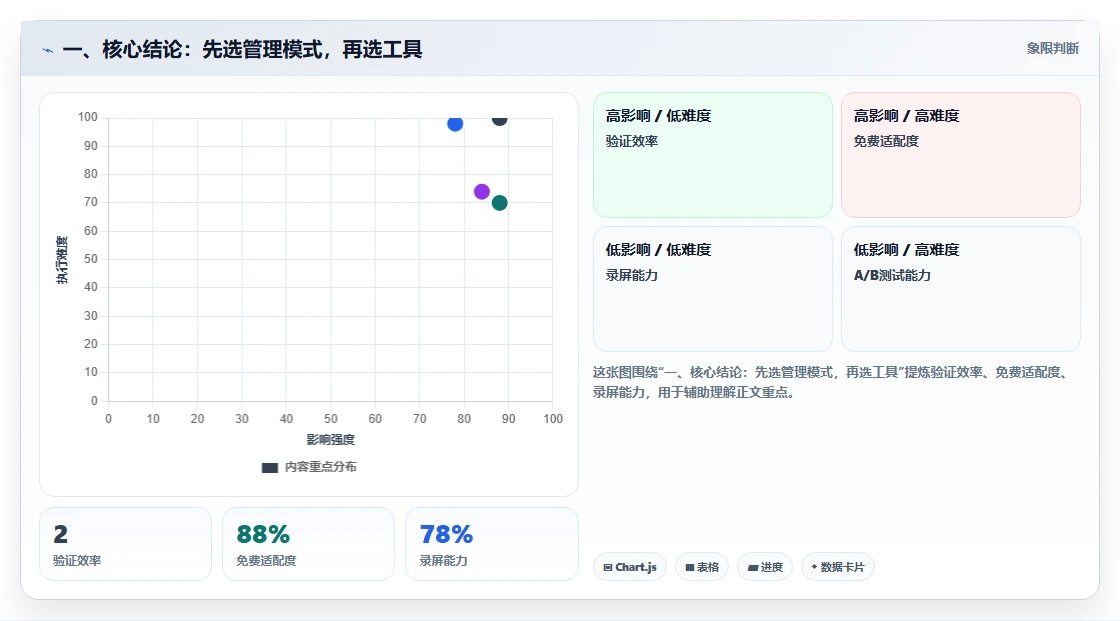Click the 免费适配度 text in the pink card
Image resolution: width=1120 pixels, height=621 pixels.
(886, 141)
